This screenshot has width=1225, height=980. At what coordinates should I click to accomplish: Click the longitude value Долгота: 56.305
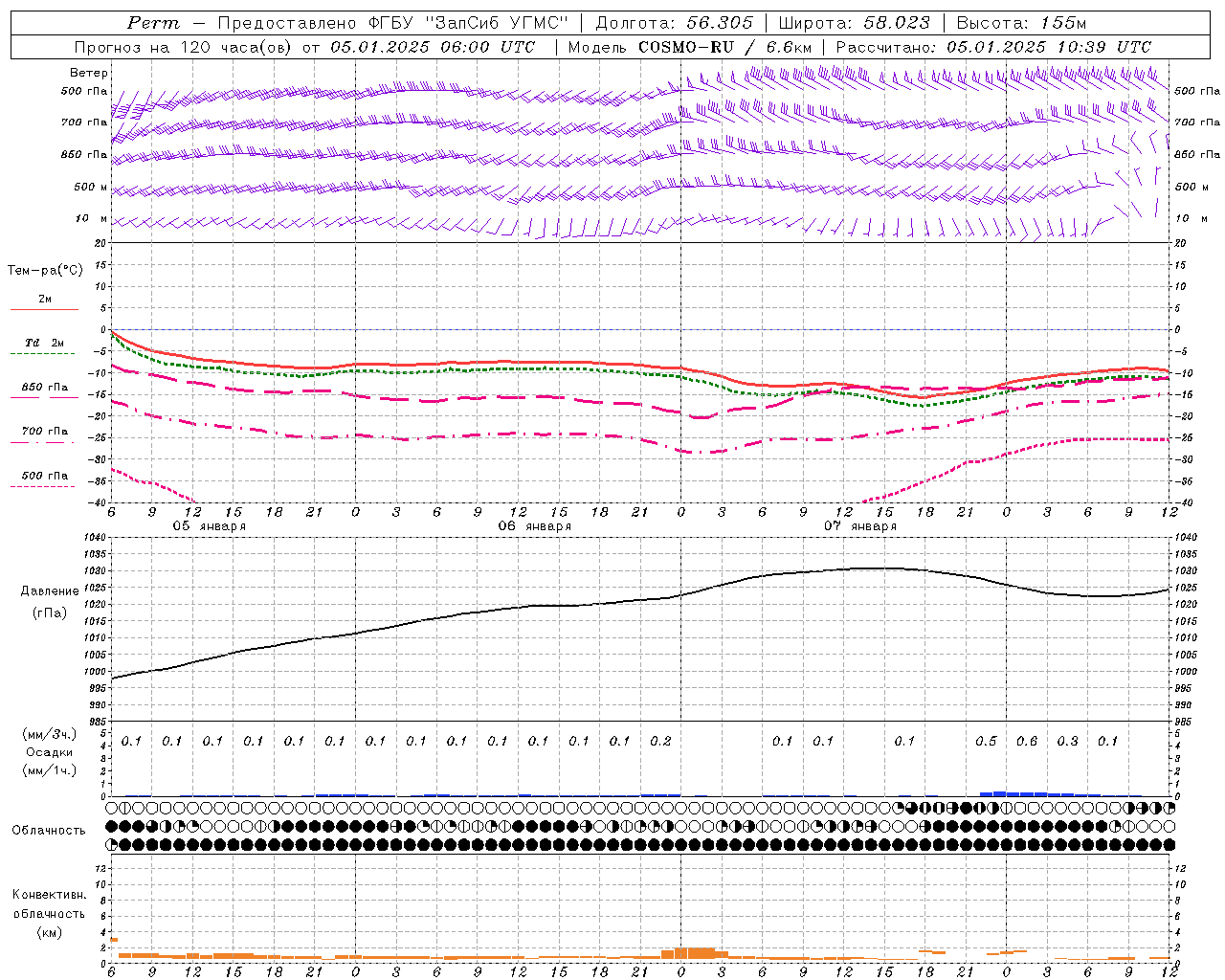click(675, 23)
